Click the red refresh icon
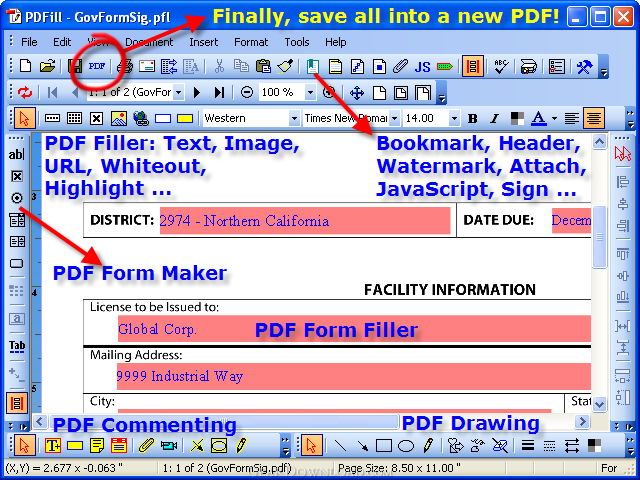The height and width of the screenshot is (480, 640). click(25, 92)
